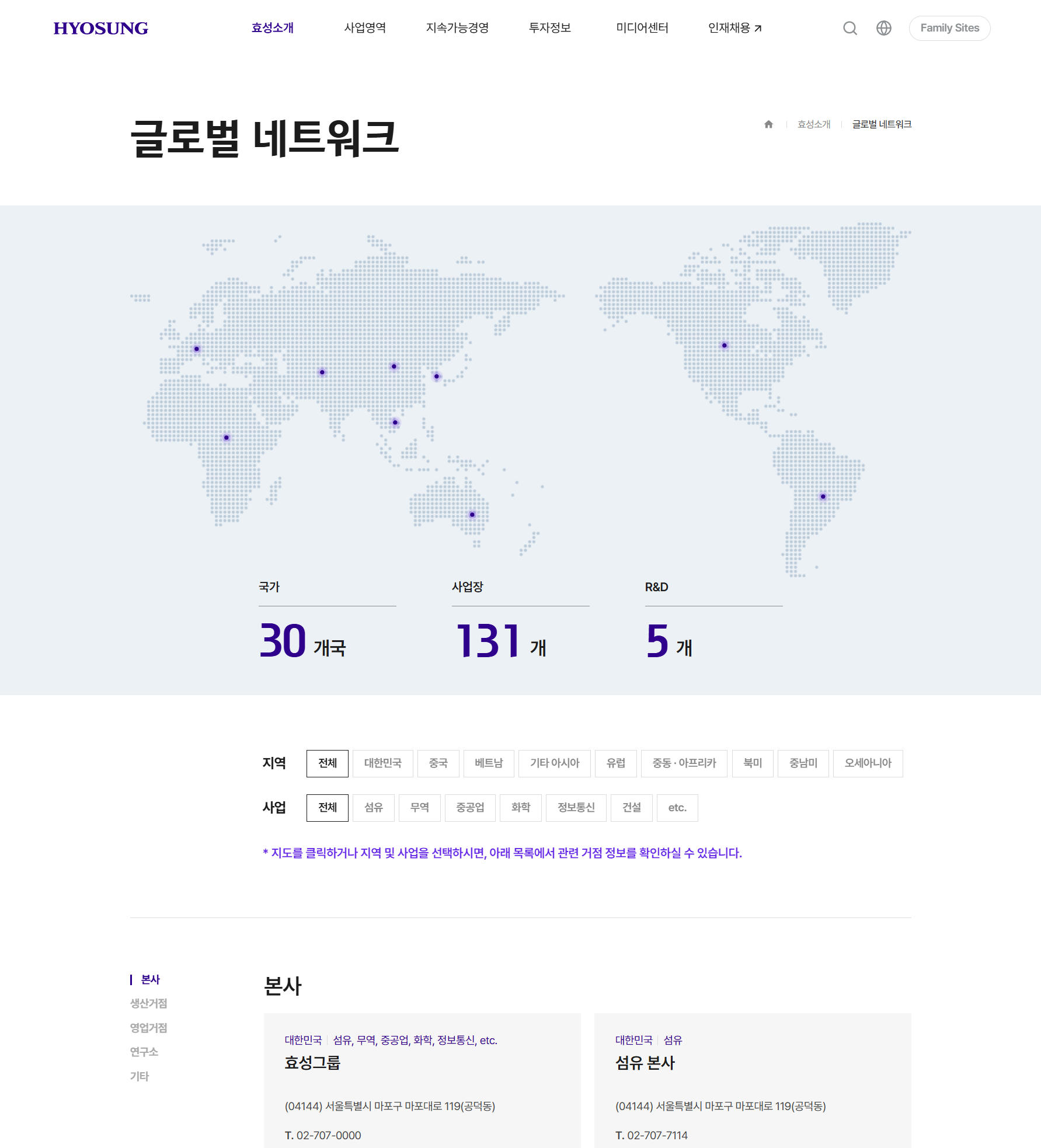This screenshot has width=1041, height=1148.
Task: Open the 미디어센터 menu
Action: pyautogui.click(x=642, y=28)
